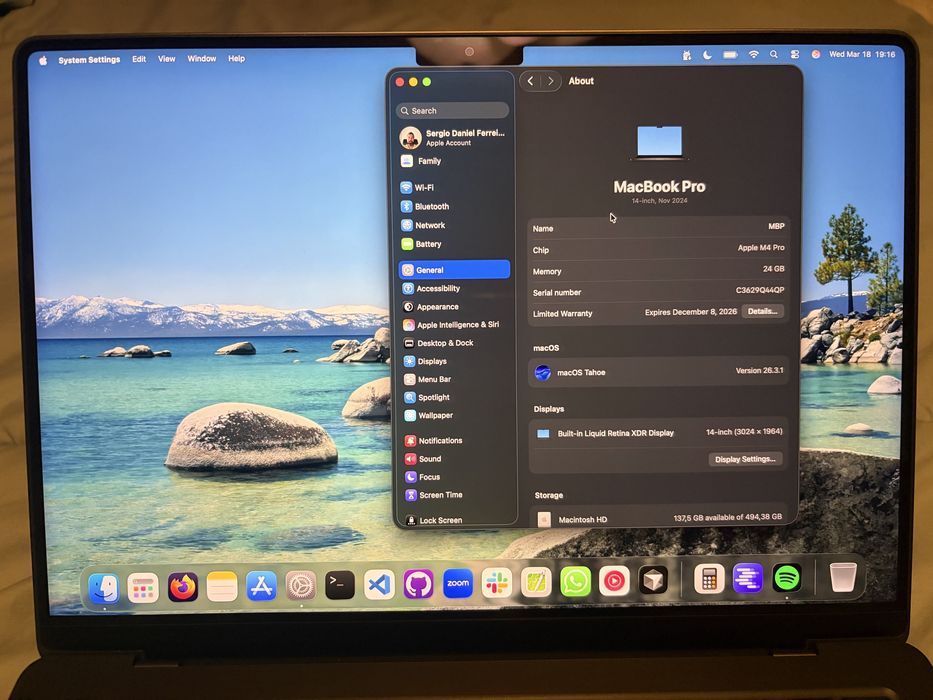This screenshot has height=700, width=933.
Task: Open the Trash in the Dock
Action: [x=843, y=577]
